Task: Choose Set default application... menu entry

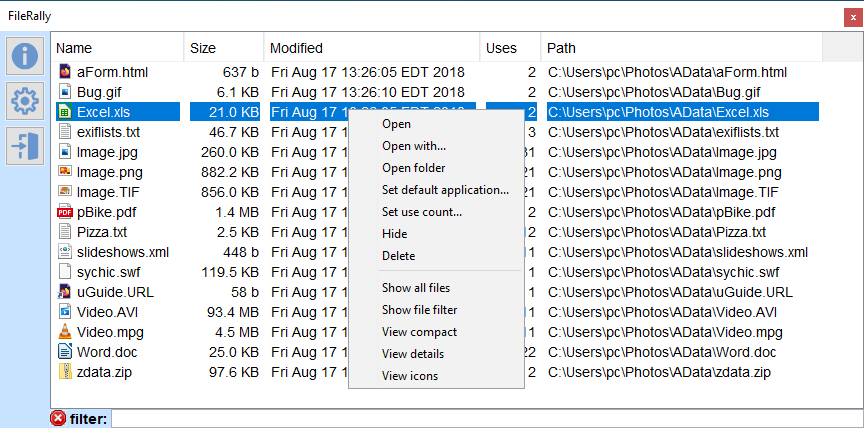Action: [x=445, y=190]
